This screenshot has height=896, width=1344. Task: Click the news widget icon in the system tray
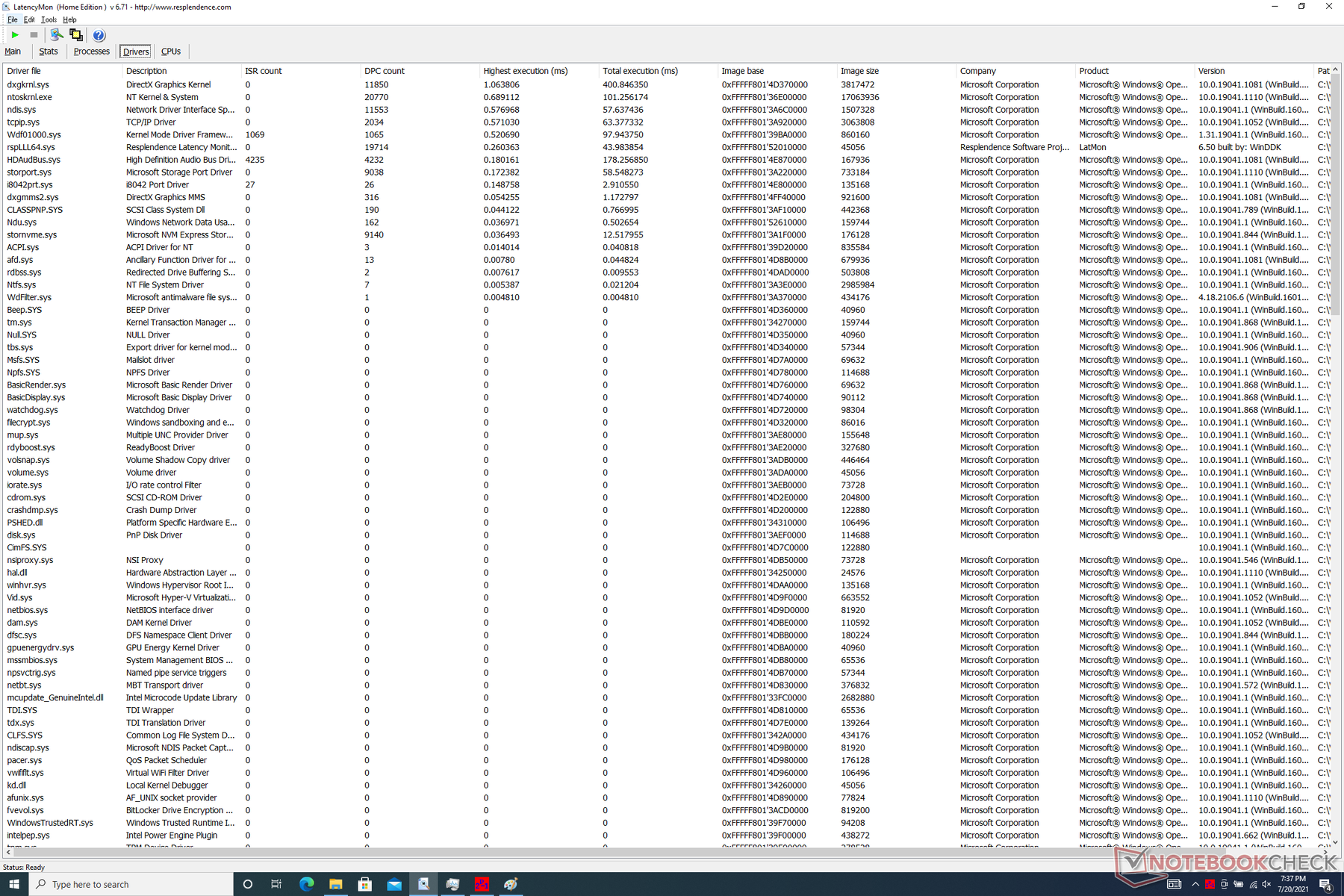pos(1174,884)
